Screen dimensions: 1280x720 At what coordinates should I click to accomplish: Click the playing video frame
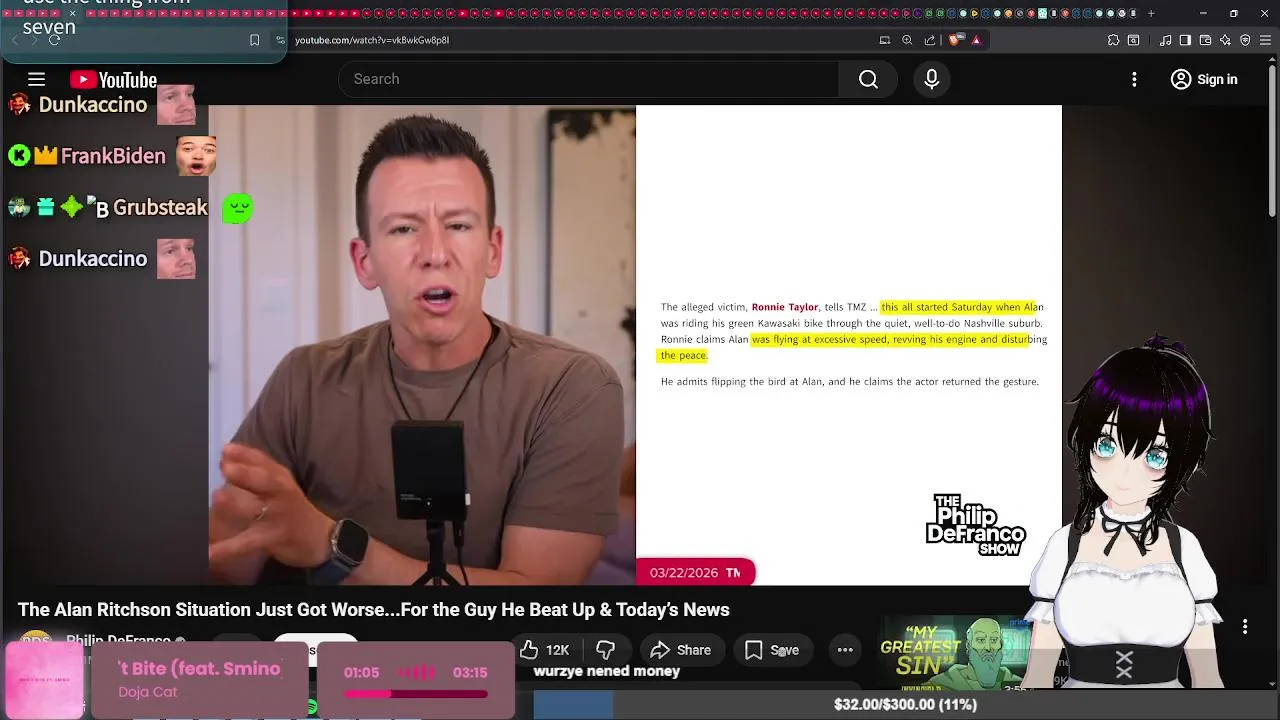pos(635,345)
